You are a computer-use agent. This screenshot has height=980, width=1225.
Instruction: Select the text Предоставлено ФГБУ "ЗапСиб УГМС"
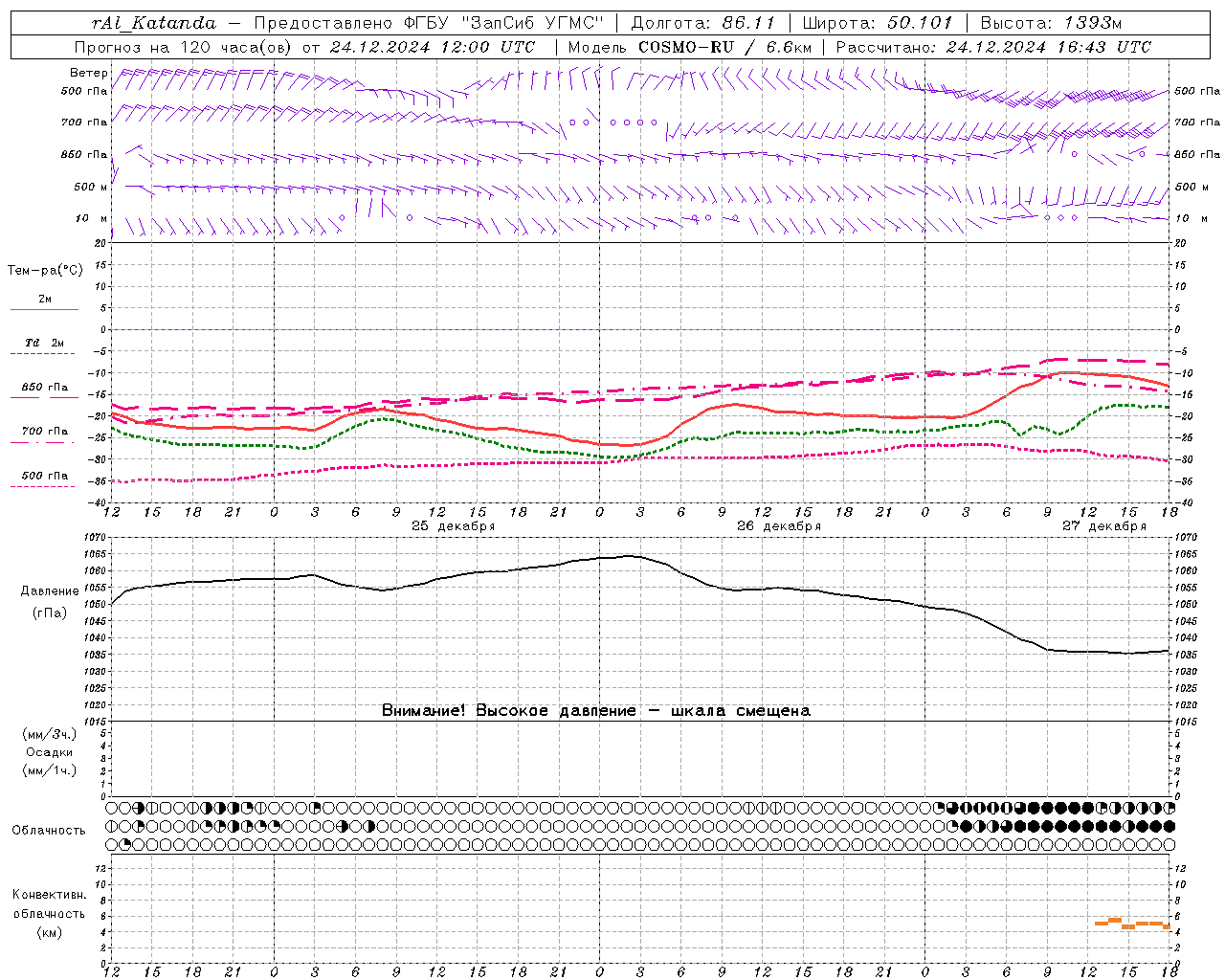[429, 23]
